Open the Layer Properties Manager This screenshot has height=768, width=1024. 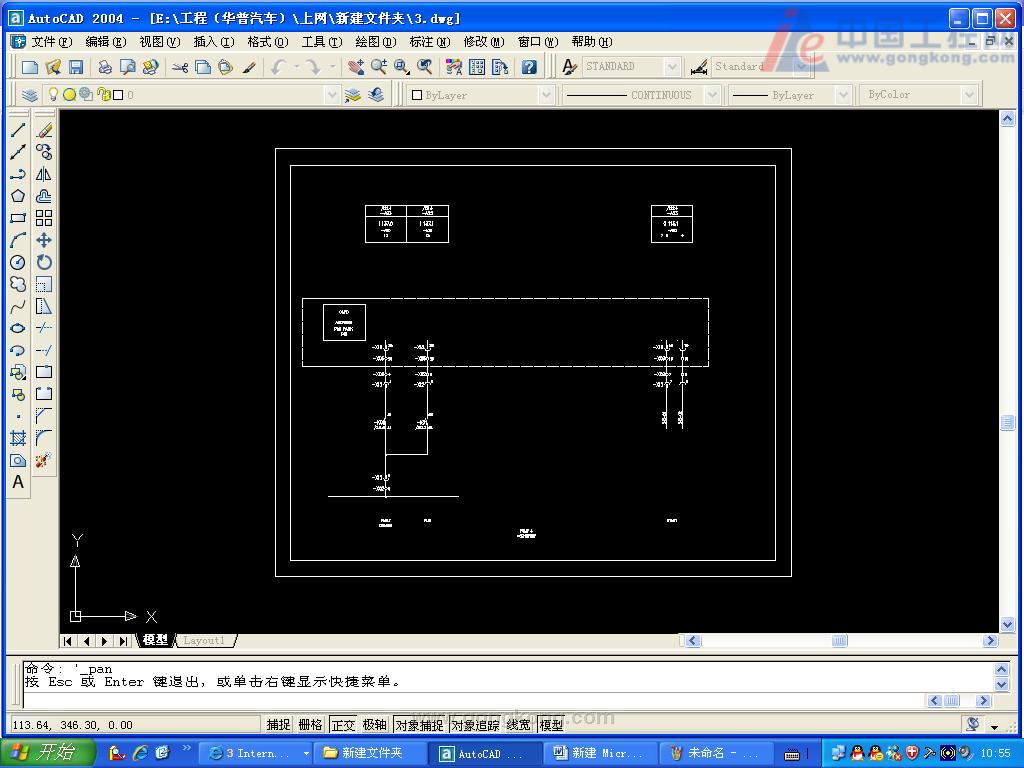pyautogui.click(x=29, y=95)
